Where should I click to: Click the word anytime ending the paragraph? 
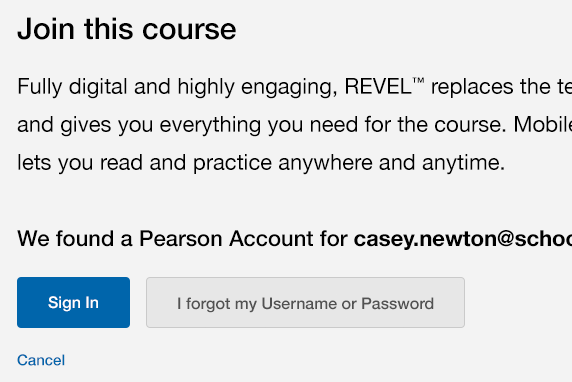463,163
